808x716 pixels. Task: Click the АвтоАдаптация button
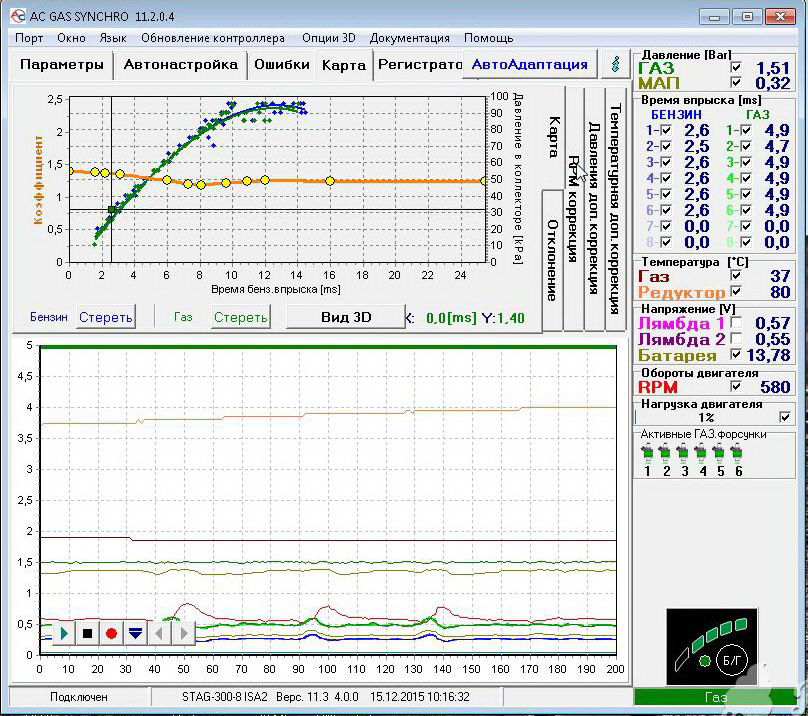[x=530, y=64]
